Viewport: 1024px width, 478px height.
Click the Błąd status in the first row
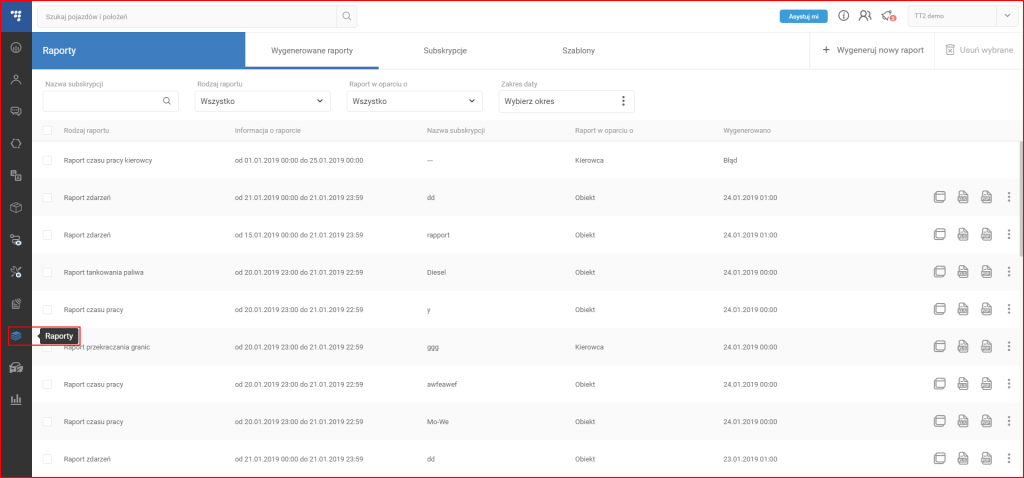tap(730, 160)
